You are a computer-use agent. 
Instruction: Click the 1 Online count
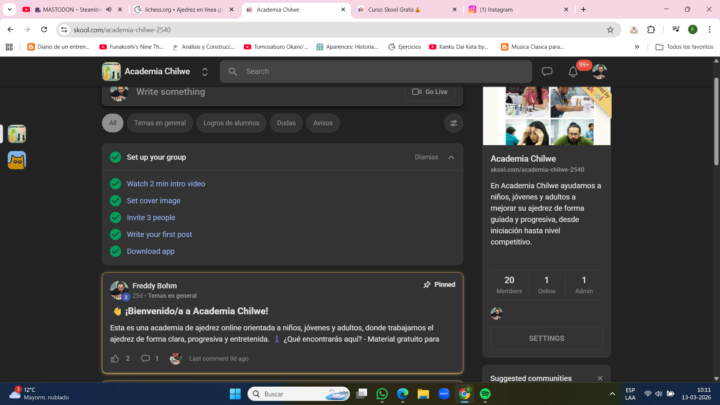546,285
